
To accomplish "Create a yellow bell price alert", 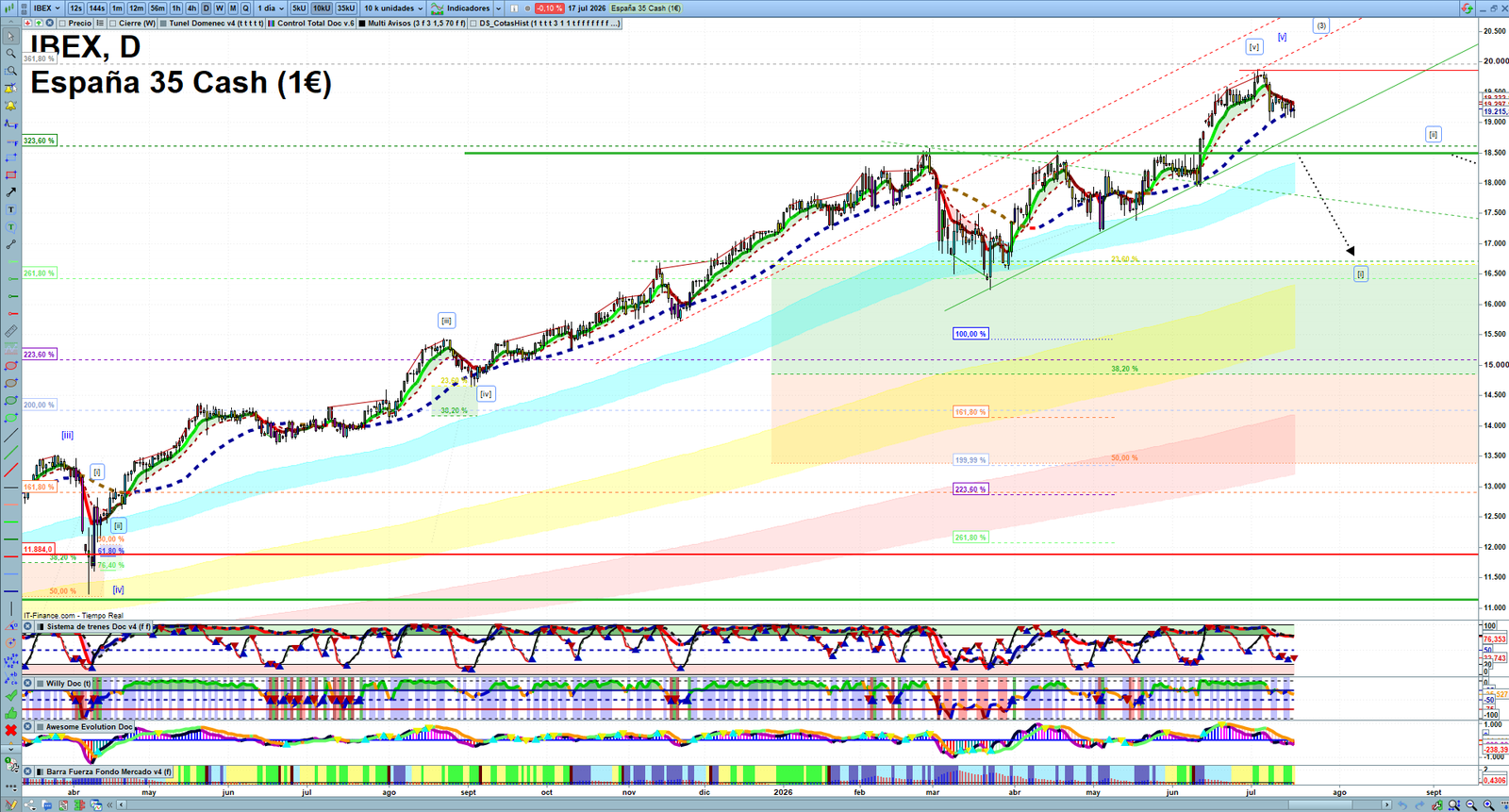I will (x=10, y=106).
